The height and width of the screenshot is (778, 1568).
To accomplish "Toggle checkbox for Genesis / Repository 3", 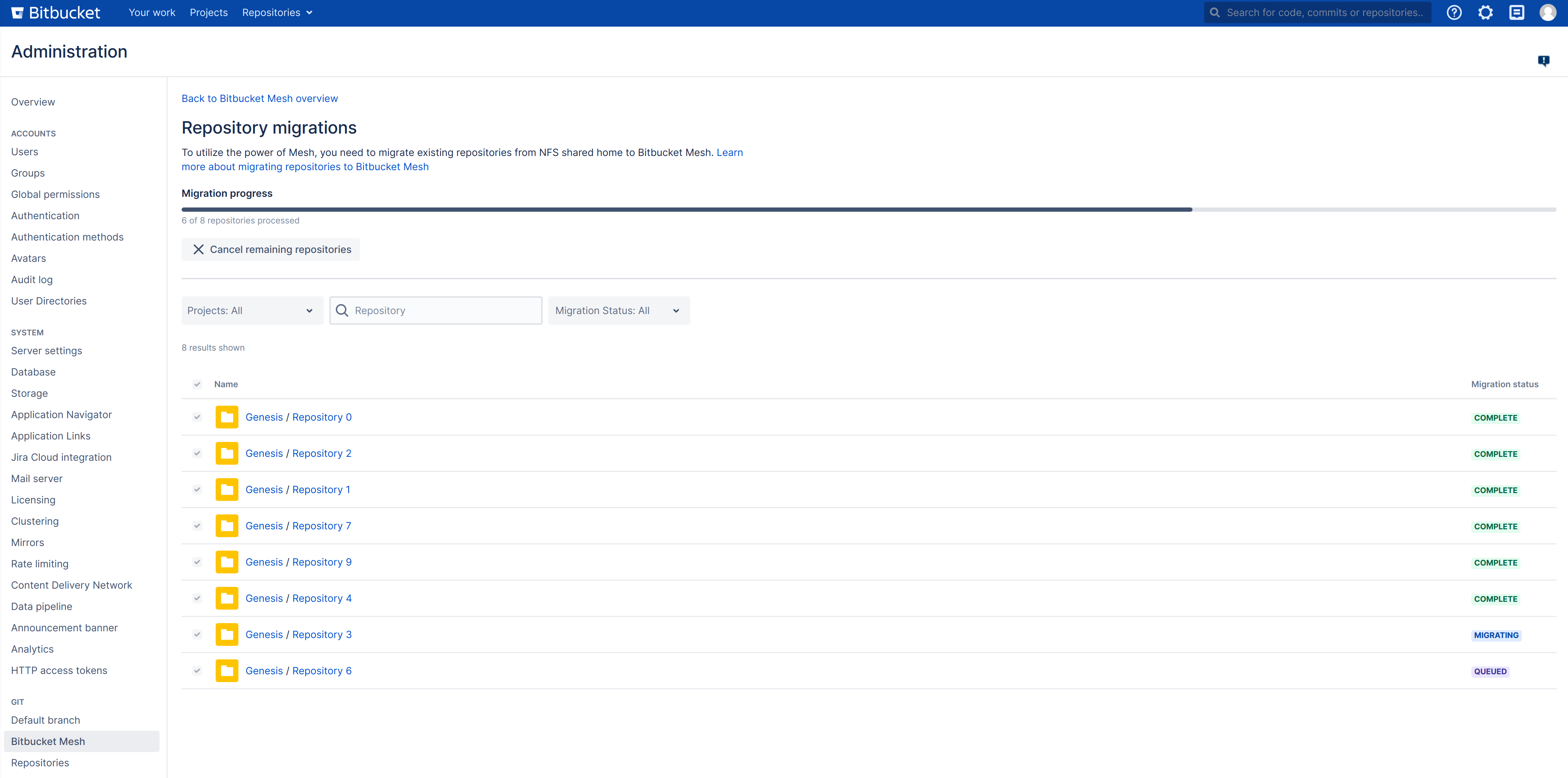I will pos(196,634).
